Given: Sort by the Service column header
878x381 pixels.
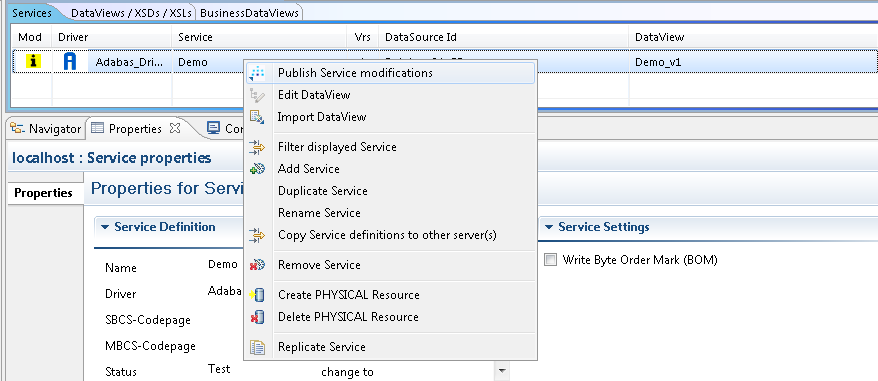Looking at the screenshot, I should point(259,37).
